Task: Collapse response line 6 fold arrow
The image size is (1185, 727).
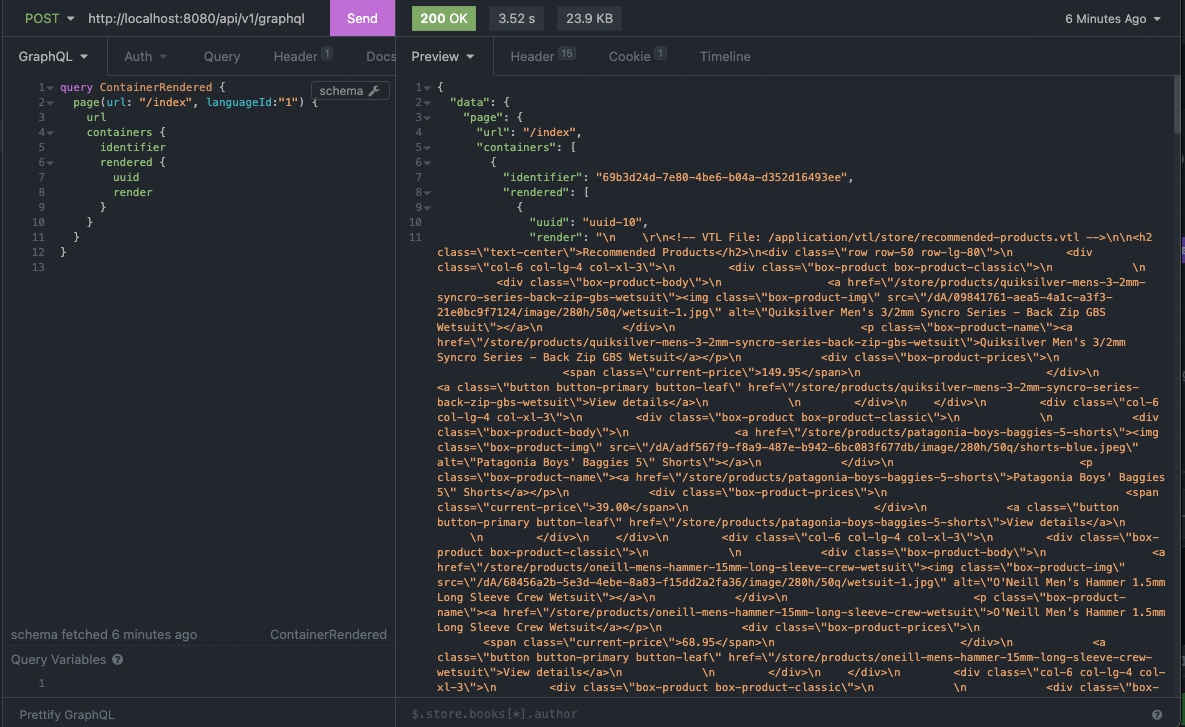Action: (x=427, y=162)
